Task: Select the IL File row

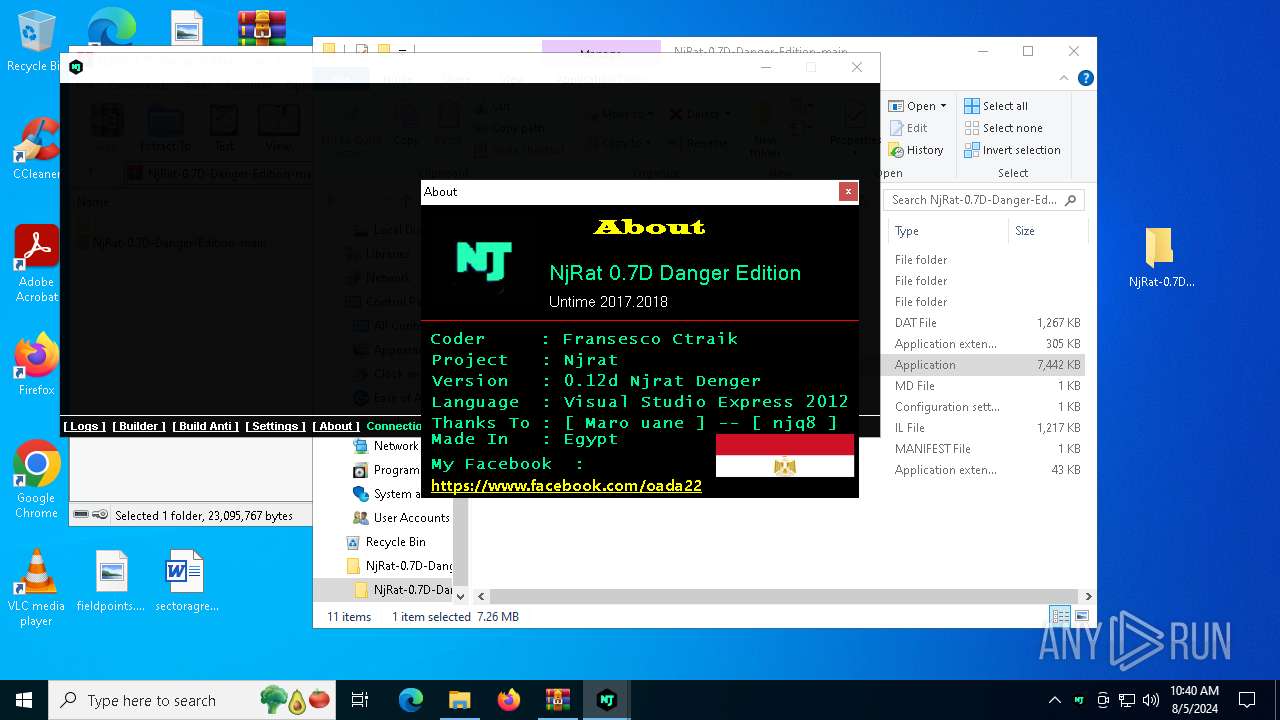Action: 985,428
